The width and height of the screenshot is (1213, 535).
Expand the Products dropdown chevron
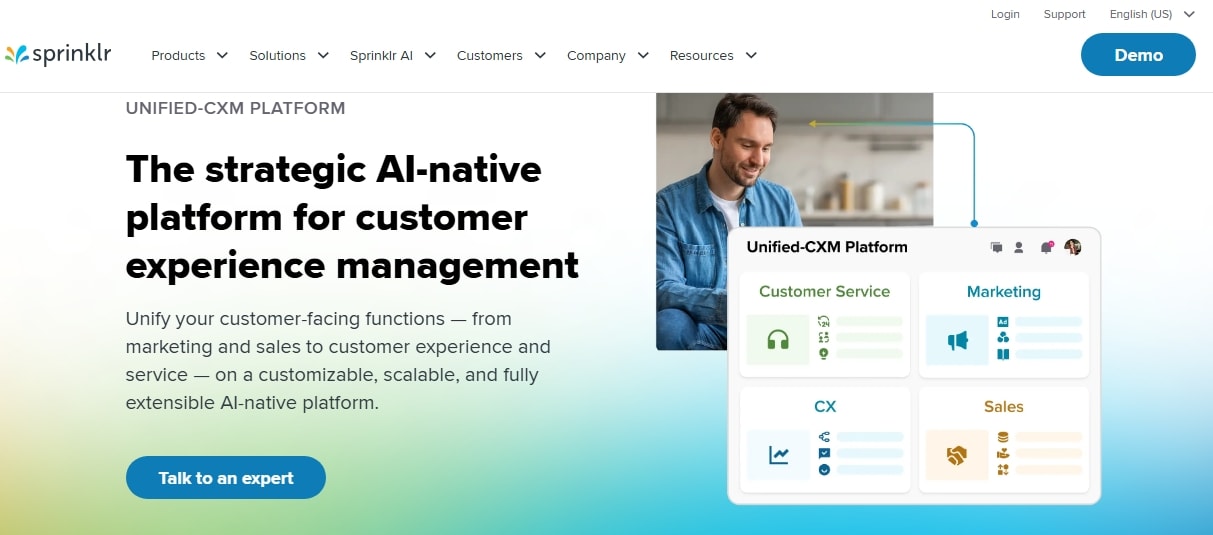coord(222,55)
